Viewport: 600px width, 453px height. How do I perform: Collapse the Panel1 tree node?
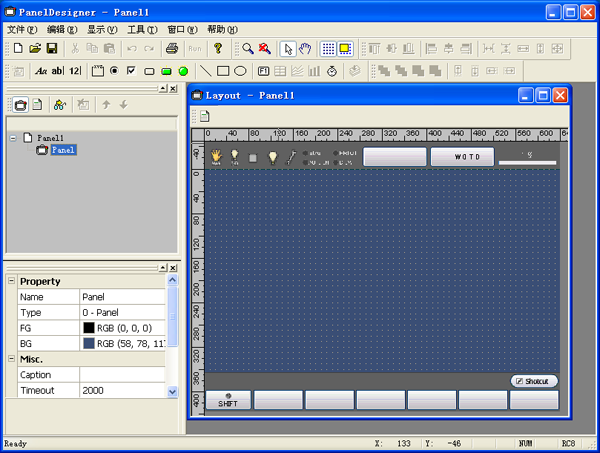click(x=12, y=138)
